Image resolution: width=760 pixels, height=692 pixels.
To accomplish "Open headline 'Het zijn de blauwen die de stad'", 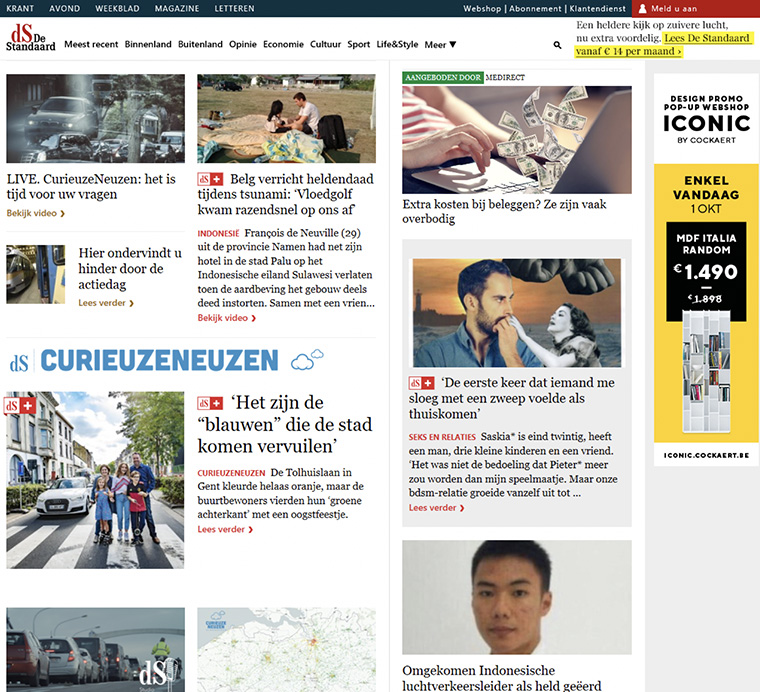I will pyautogui.click(x=285, y=425).
